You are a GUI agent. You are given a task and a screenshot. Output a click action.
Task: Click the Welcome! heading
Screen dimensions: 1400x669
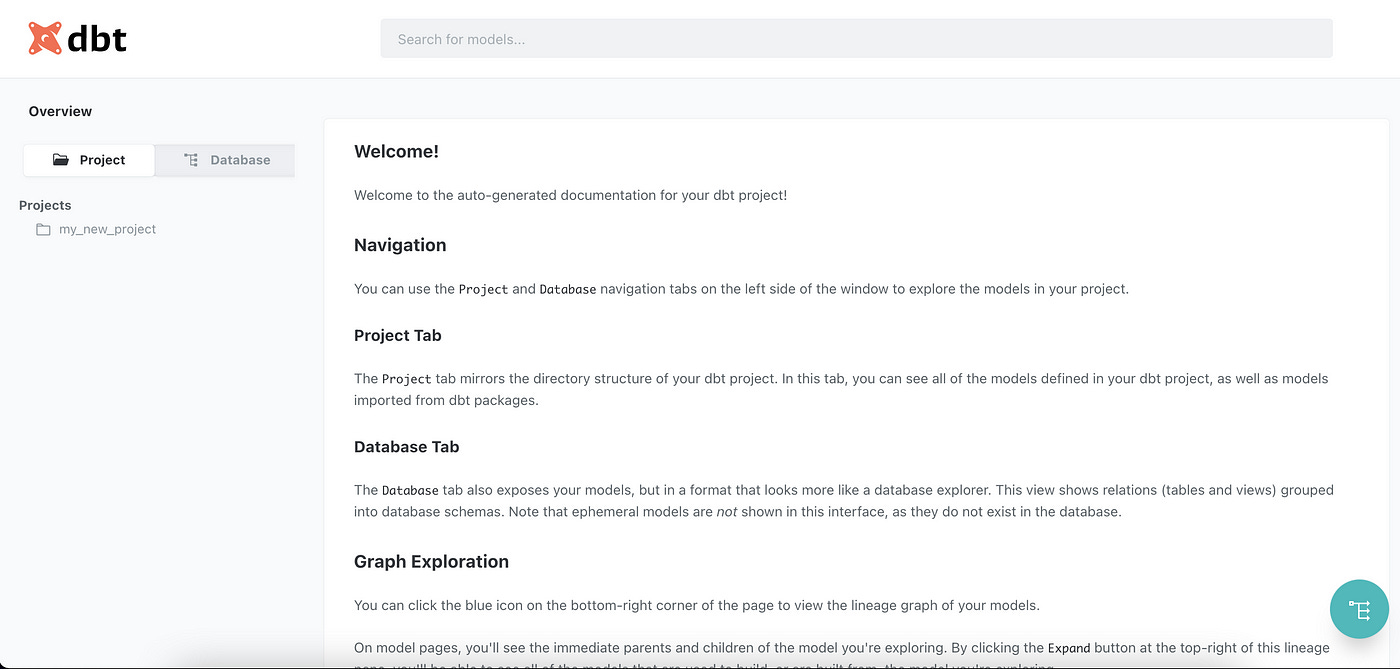396,152
